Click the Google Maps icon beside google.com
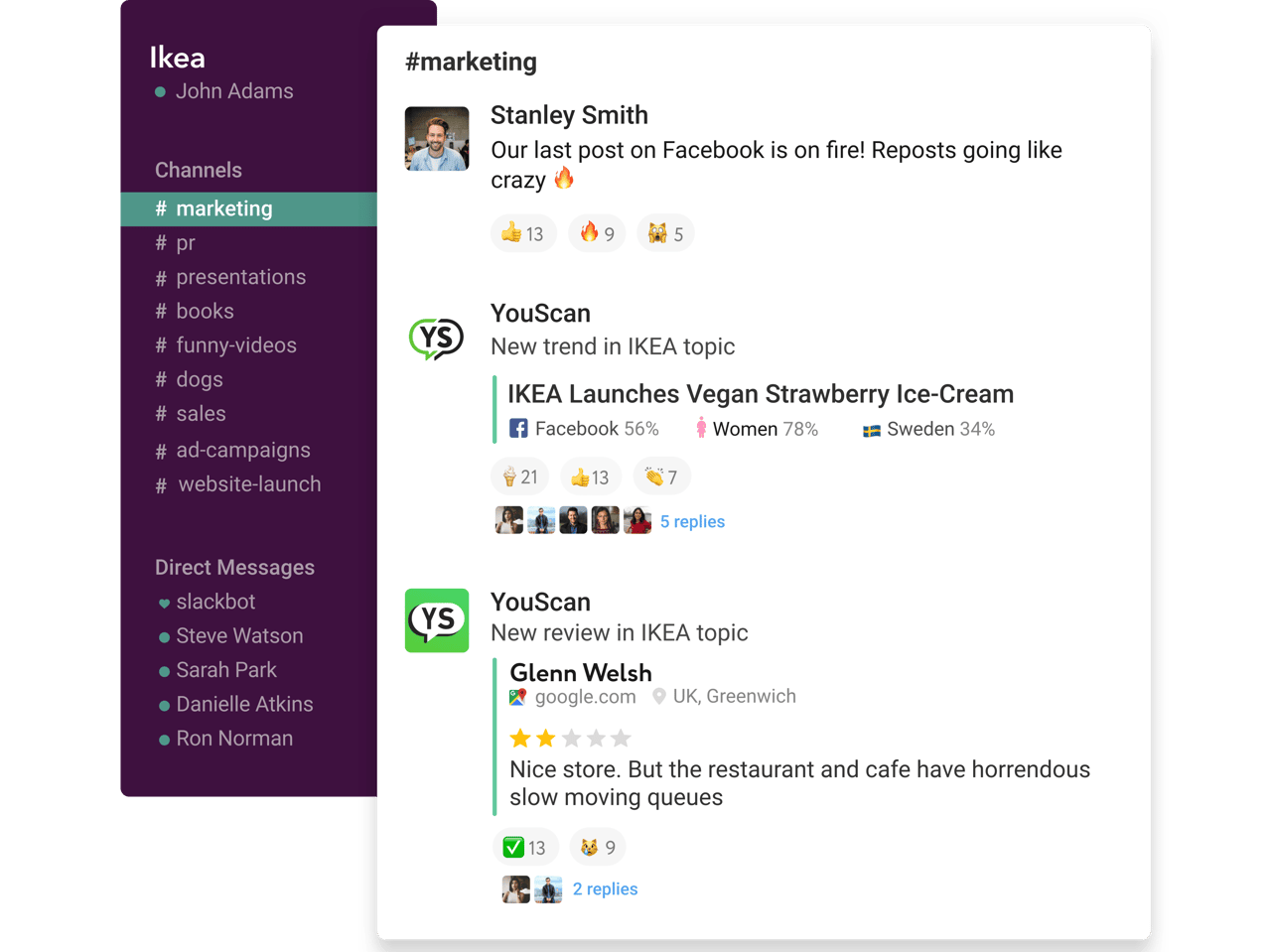Screen dimensions: 1271x952 [x=516, y=697]
